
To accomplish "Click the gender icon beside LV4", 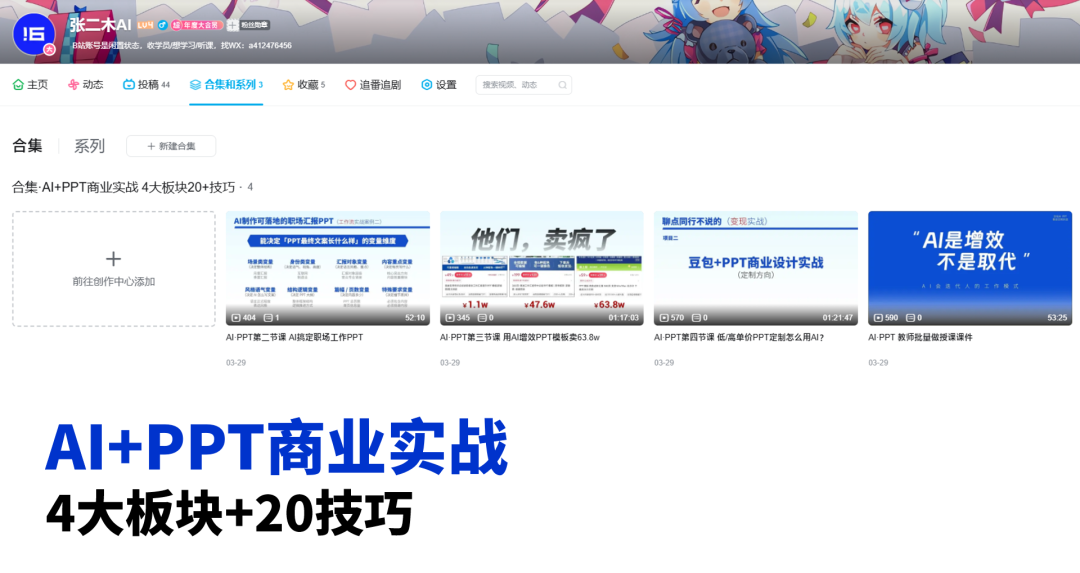I will tap(163, 25).
